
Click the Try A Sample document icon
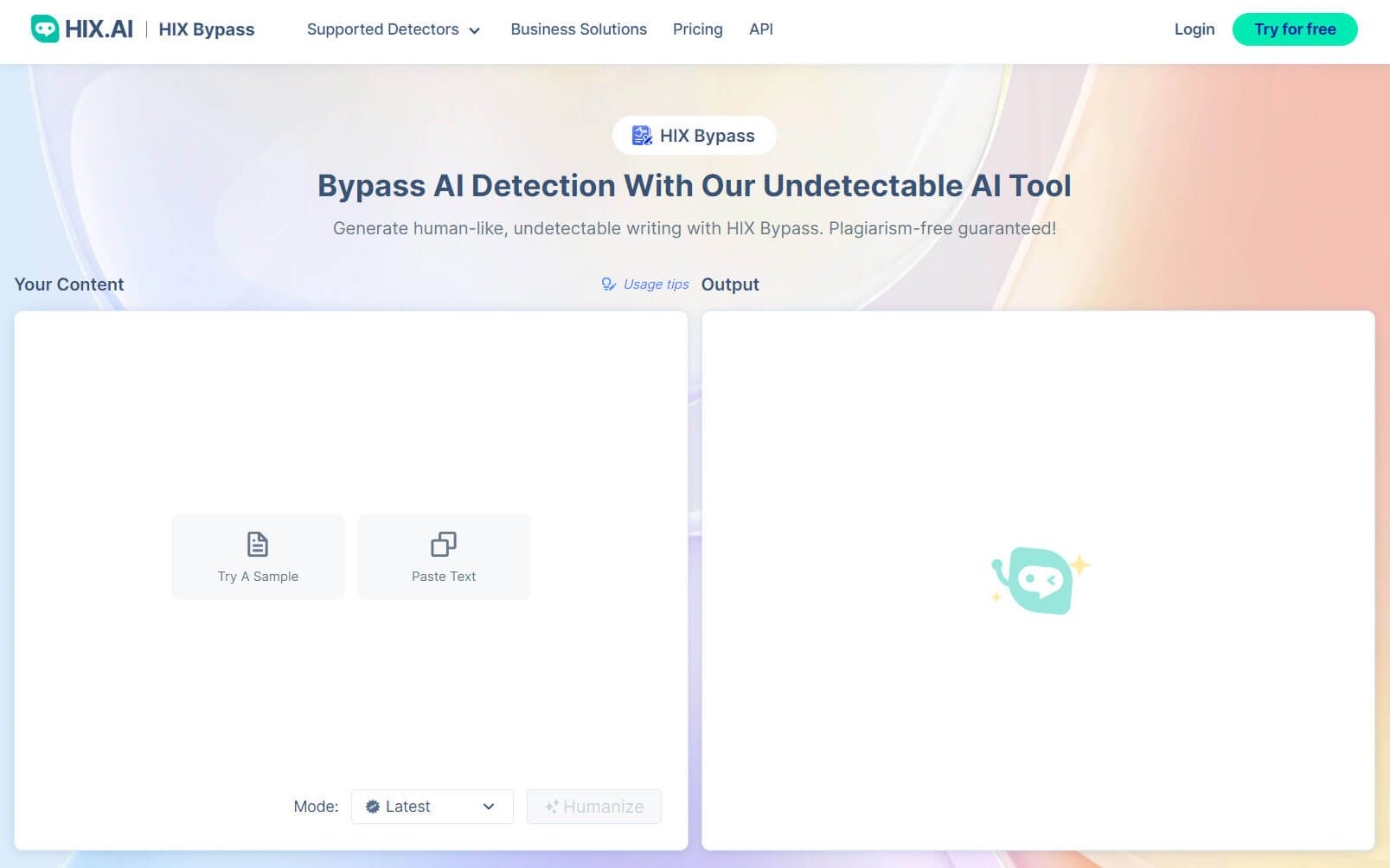pos(258,545)
